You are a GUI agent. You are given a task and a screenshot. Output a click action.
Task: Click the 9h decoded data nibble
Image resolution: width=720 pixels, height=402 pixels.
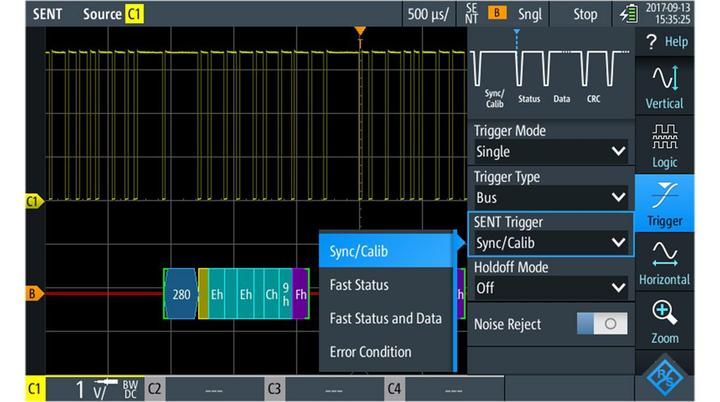coord(286,294)
